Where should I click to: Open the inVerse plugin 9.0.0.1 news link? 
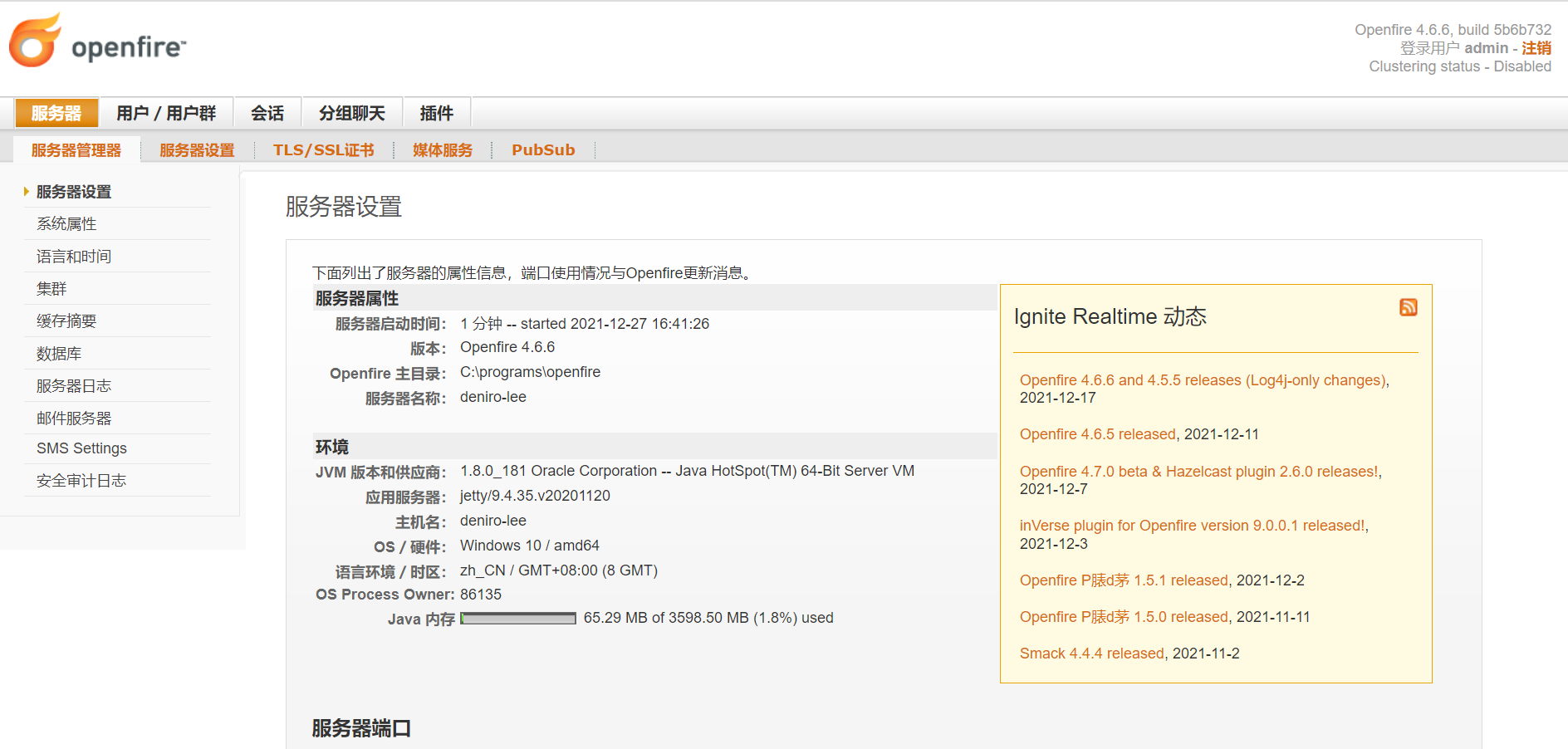1193,526
